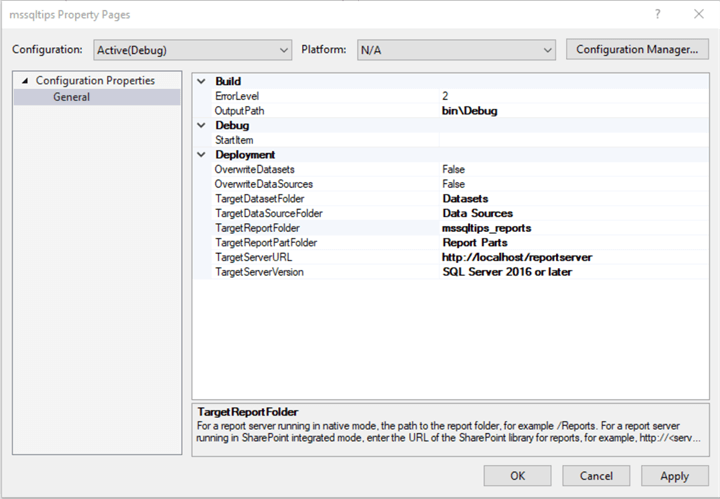Select the TargetReportFolder property name
This screenshot has height=499, width=720.
257,228
